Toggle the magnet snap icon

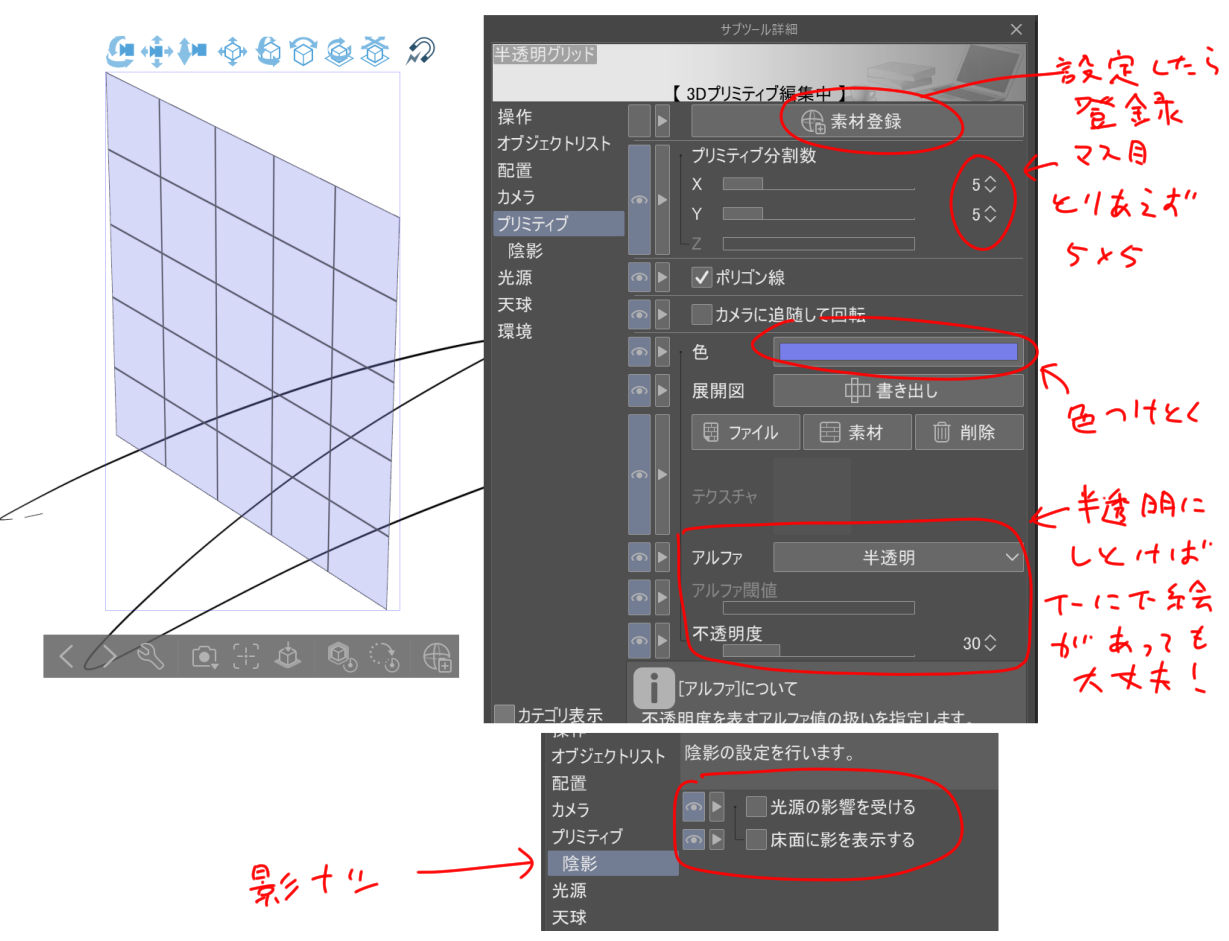[x=419, y=50]
